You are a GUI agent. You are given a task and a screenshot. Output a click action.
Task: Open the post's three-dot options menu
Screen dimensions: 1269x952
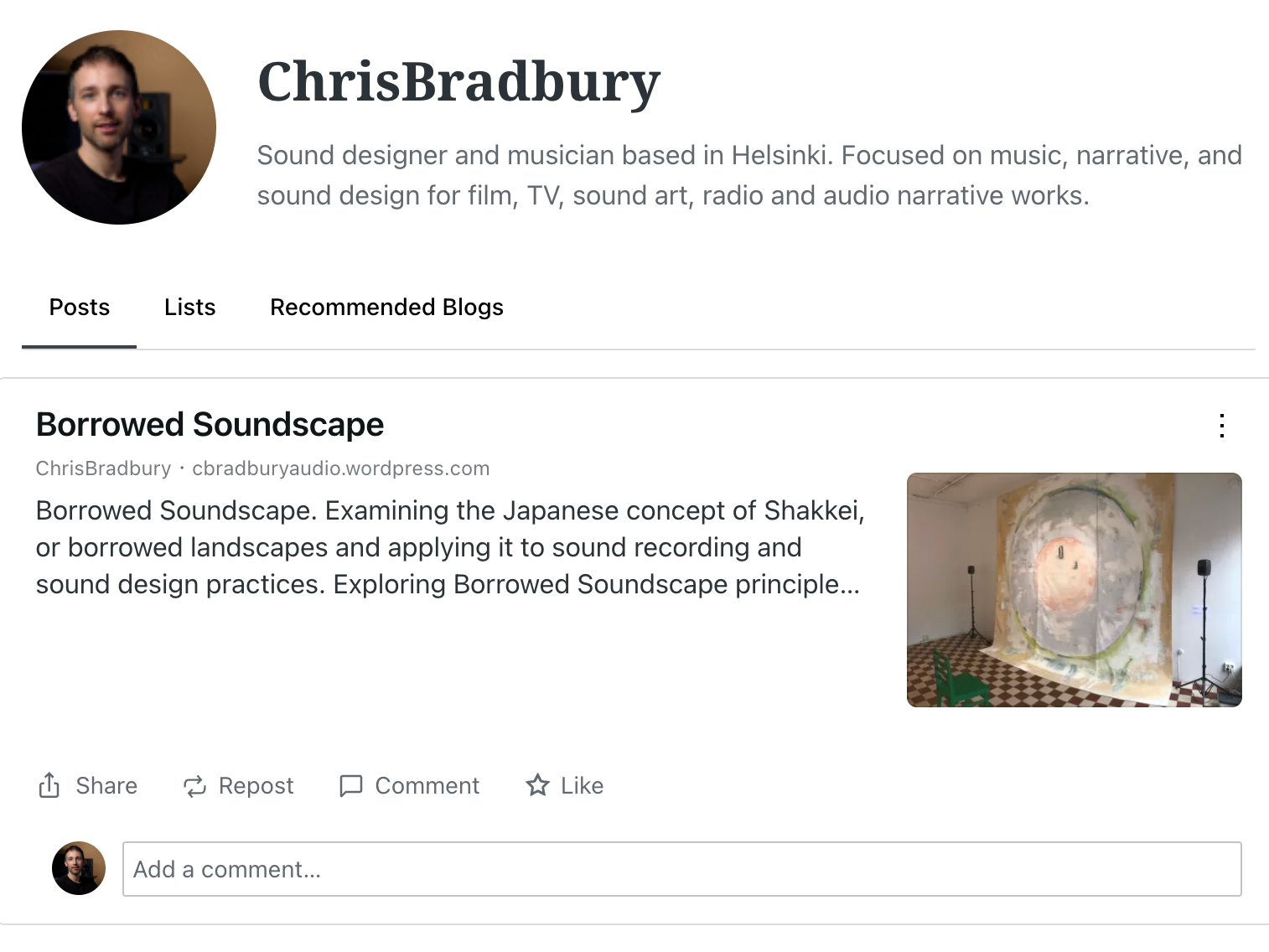1222,426
